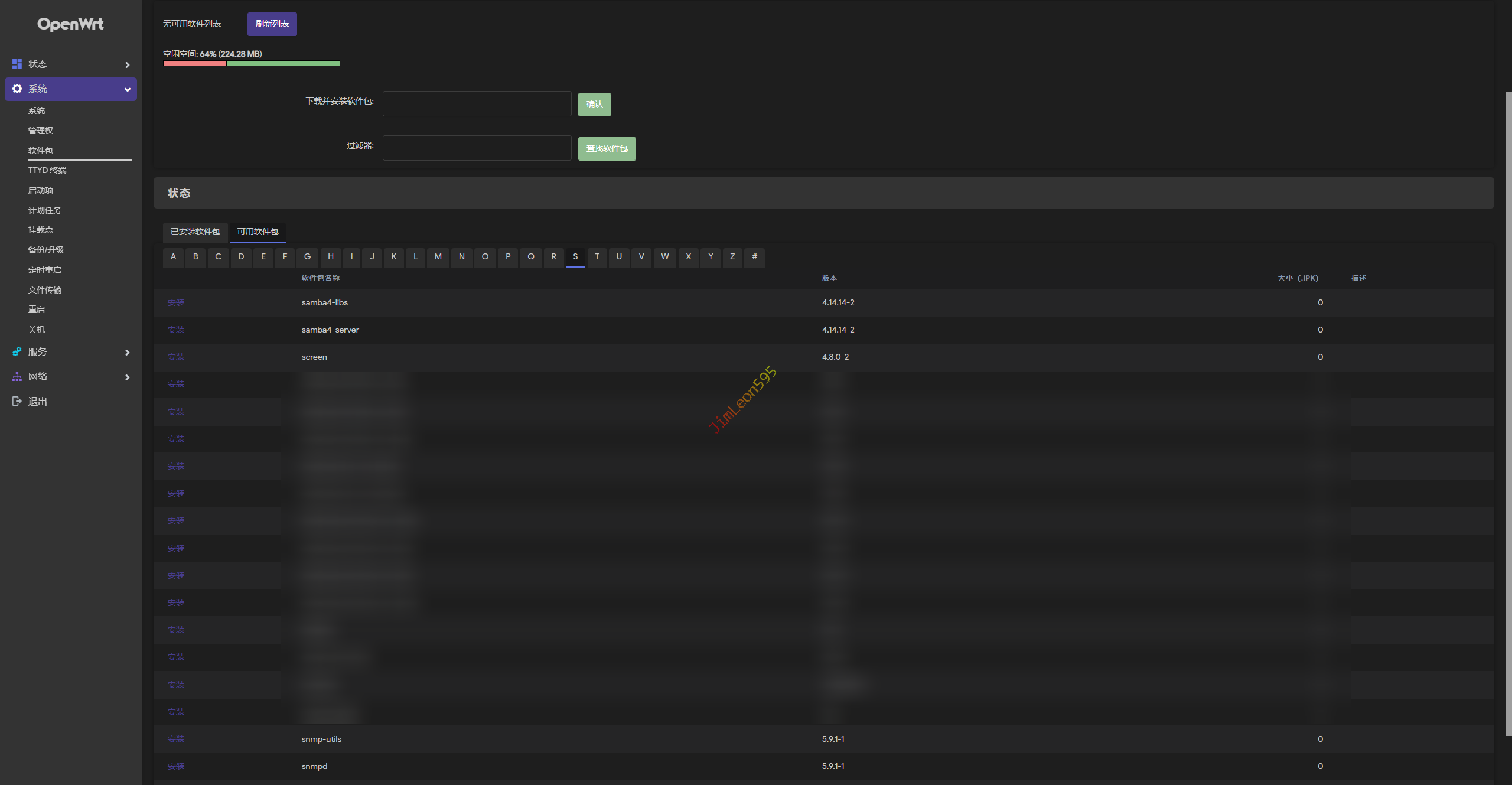1512x785 pixels.
Task: Click the Services gears icon
Action: (x=17, y=352)
